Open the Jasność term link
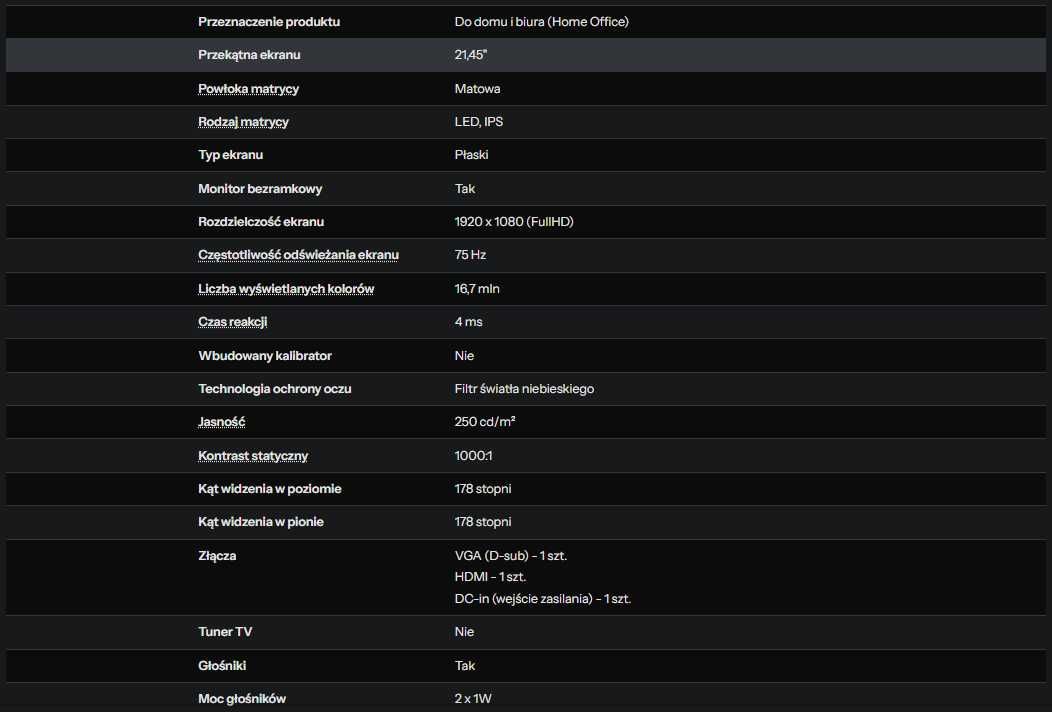 221,422
